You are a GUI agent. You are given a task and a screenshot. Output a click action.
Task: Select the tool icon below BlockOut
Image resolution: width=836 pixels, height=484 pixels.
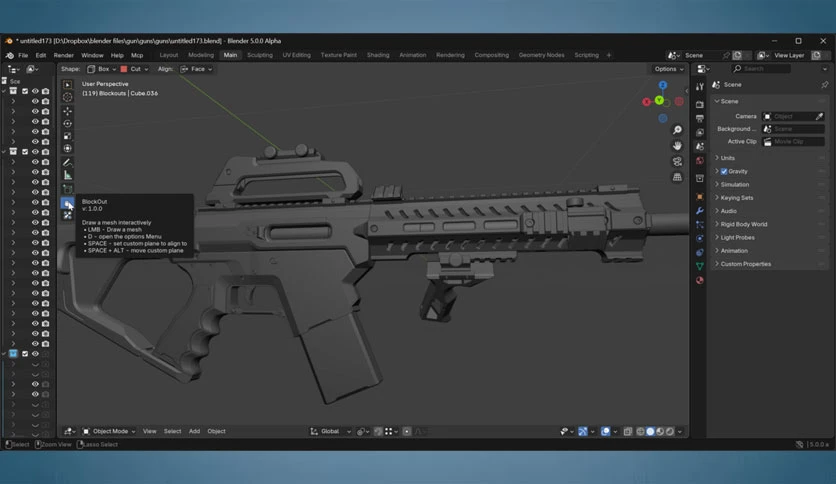coord(68,215)
